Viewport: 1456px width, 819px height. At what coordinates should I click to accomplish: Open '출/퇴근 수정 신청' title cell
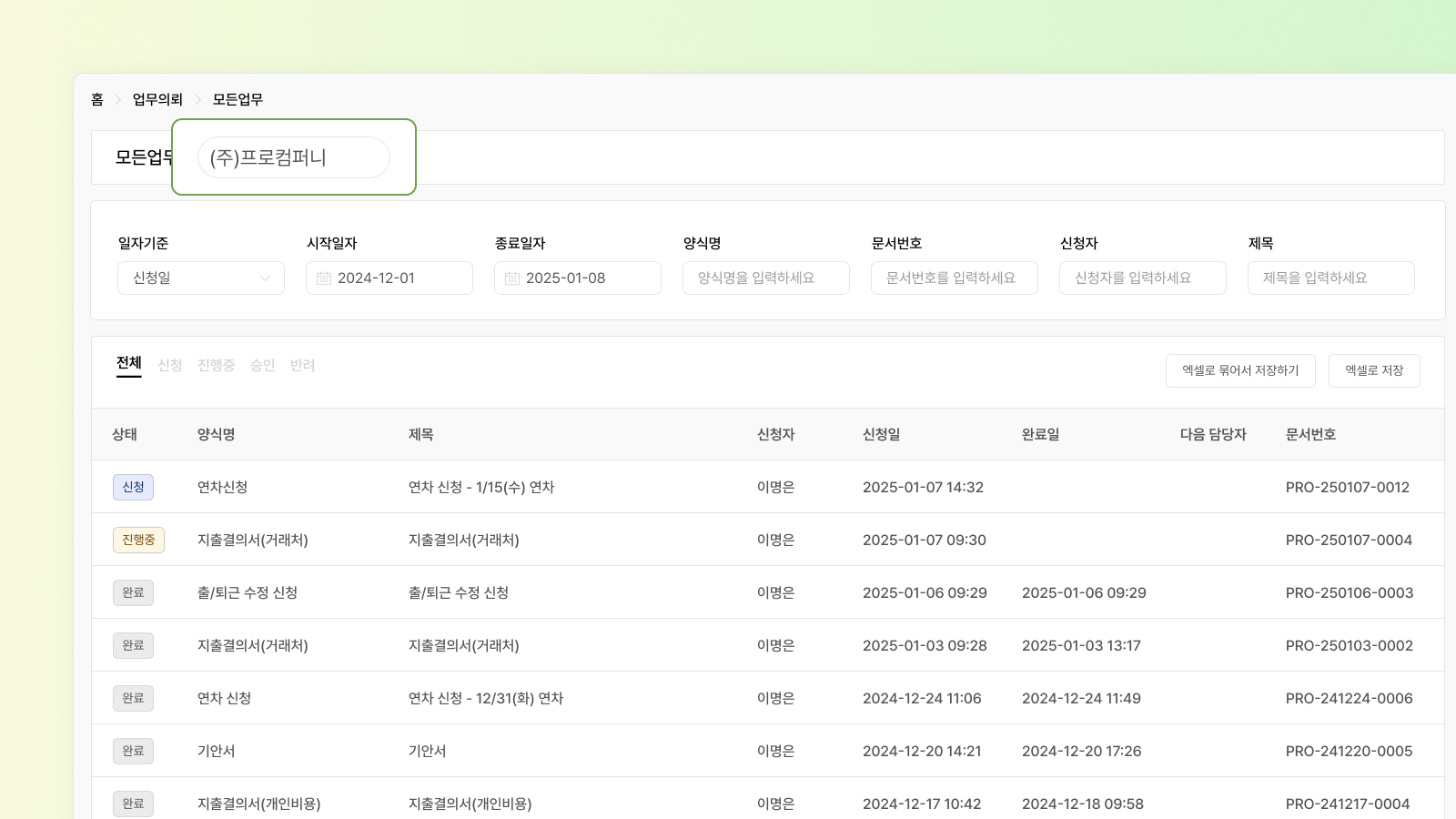[x=459, y=592]
